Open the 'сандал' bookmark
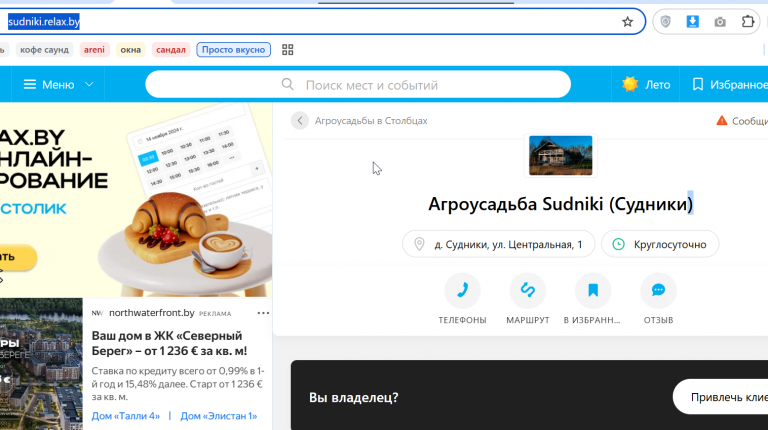Viewport: 768px width, 430px height. pos(170,49)
